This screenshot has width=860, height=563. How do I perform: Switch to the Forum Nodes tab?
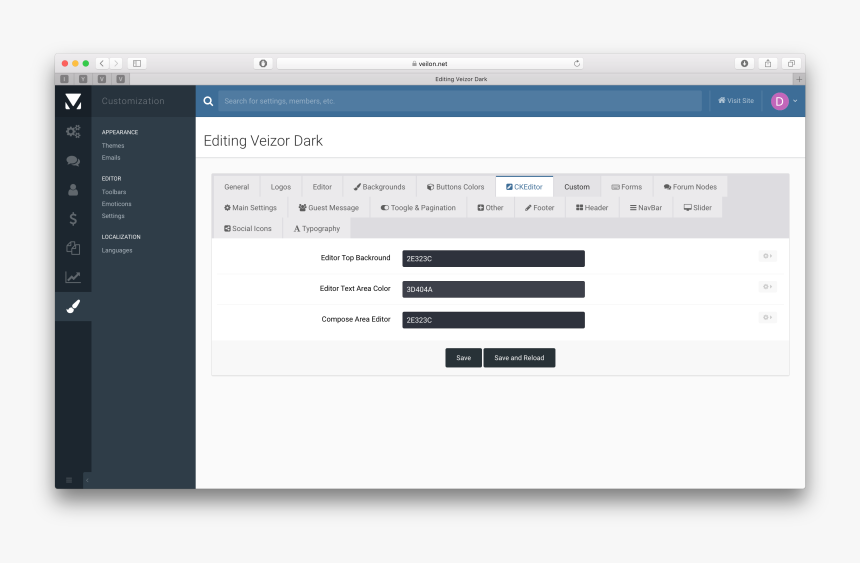691,187
